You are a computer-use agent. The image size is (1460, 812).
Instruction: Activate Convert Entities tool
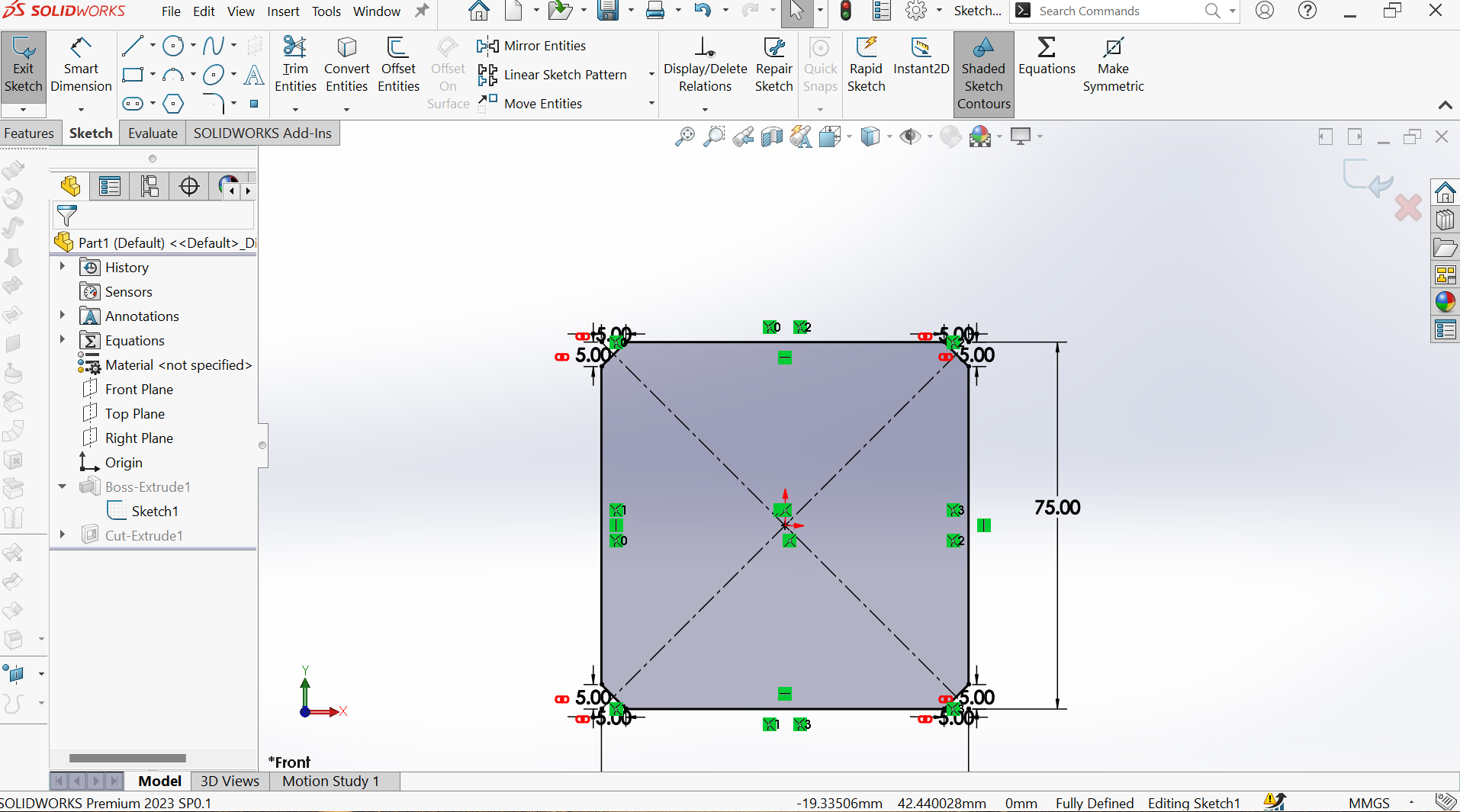[346, 66]
